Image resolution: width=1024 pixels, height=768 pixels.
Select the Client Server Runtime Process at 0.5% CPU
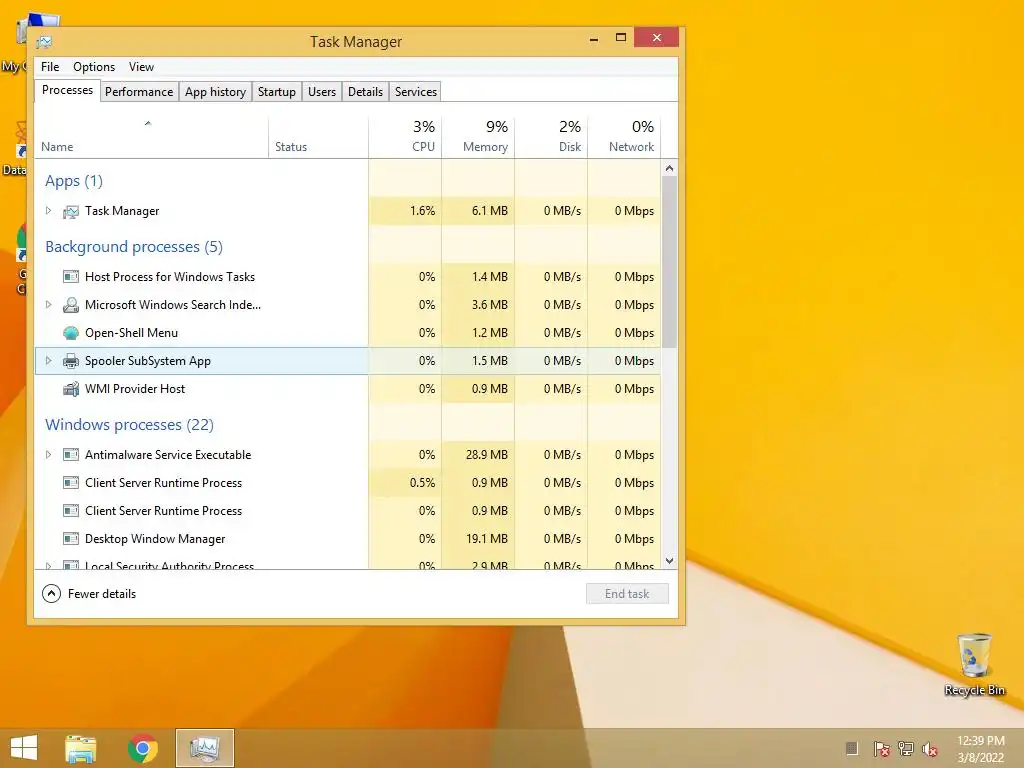tap(347, 483)
